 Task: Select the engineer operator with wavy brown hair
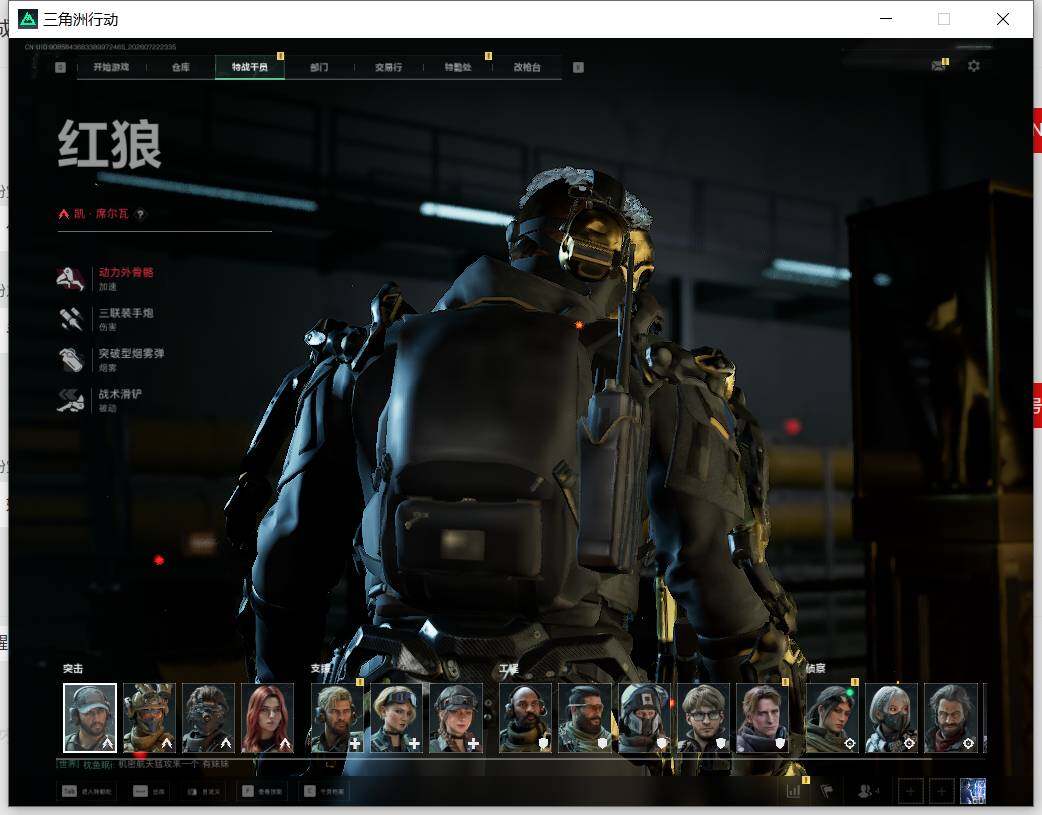click(x=762, y=718)
